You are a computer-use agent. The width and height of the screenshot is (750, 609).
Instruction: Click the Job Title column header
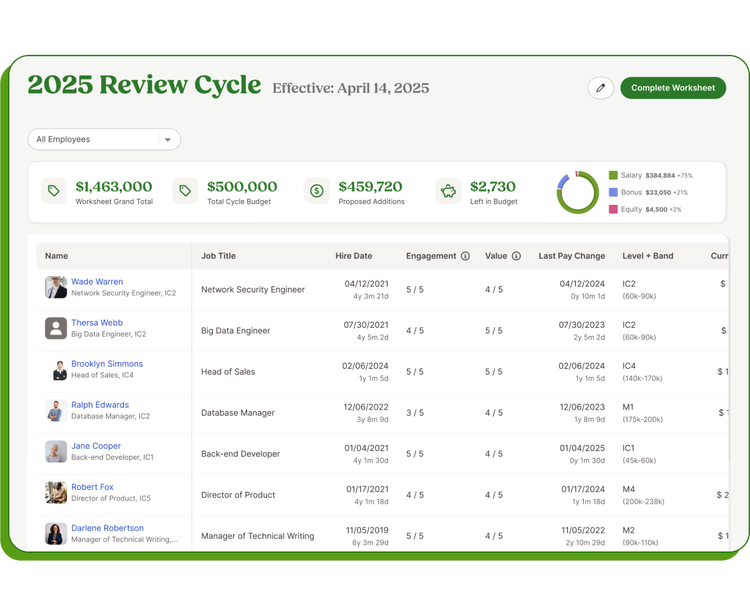(219, 256)
